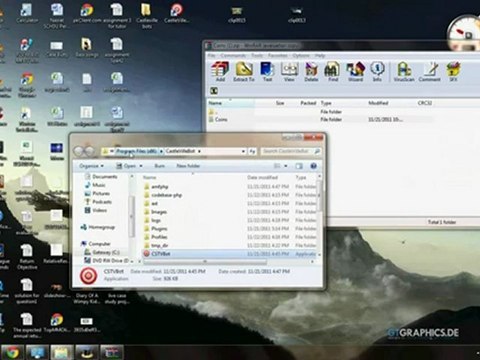Image resolution: width=480 pixels, height=360 pixels.
Task: Click Extract To in WinRAR toolbar
Action: coord(244,71)
